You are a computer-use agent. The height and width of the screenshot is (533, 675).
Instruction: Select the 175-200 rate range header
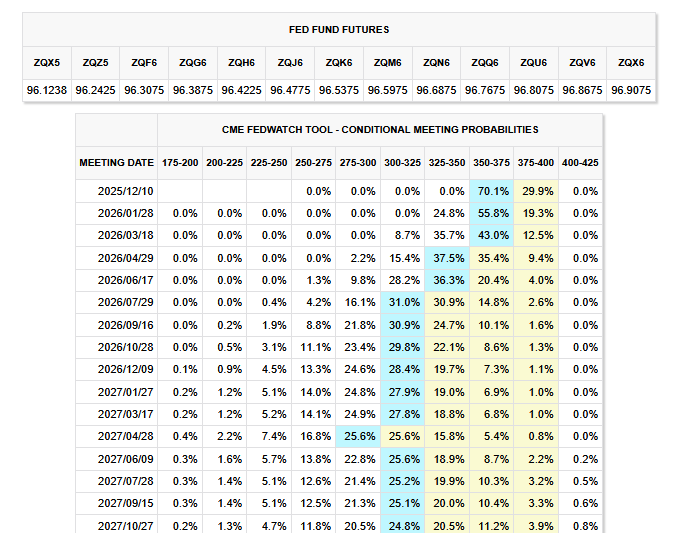180,162
